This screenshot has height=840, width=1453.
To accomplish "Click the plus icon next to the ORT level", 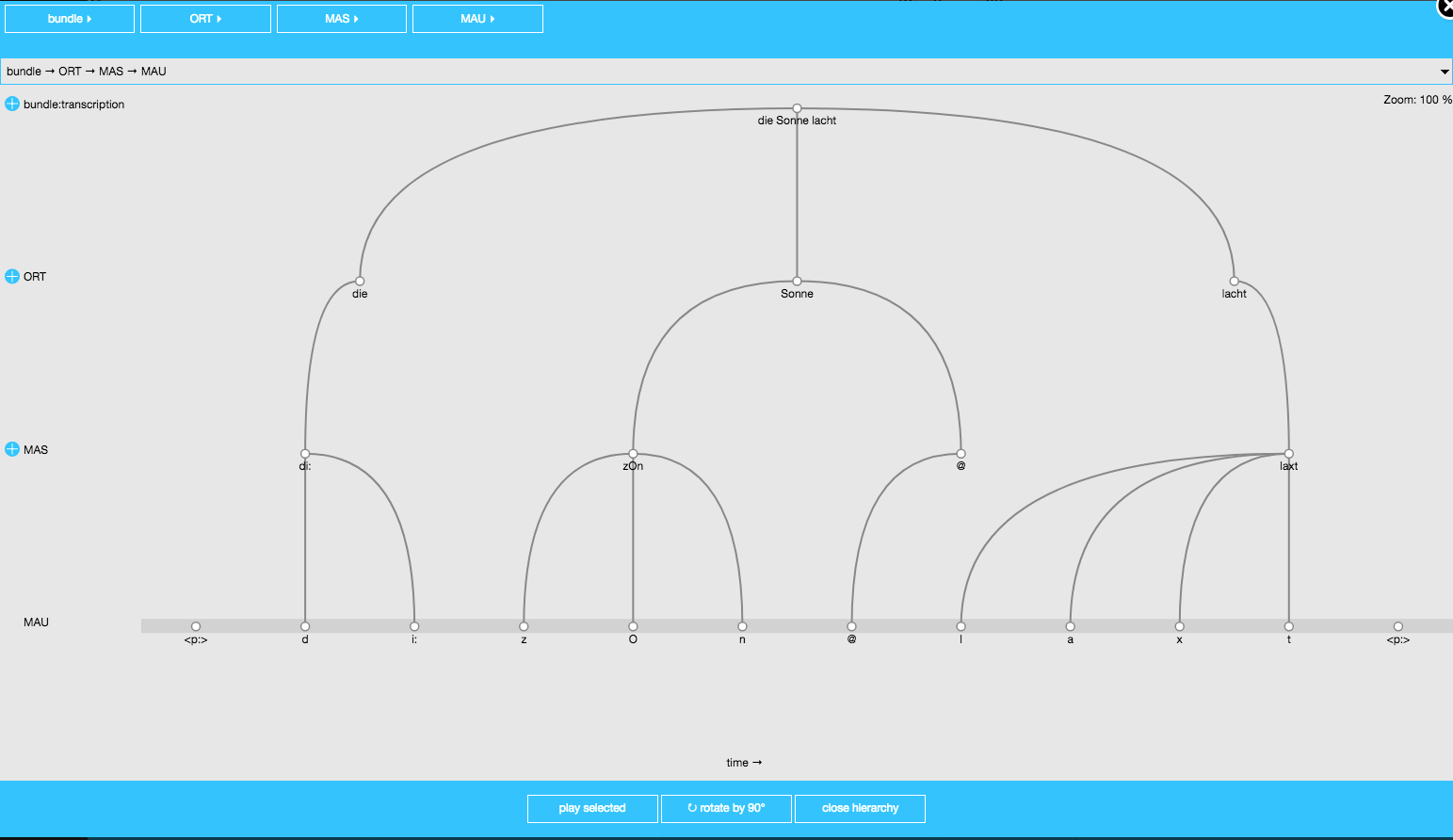I will [11, 276].
